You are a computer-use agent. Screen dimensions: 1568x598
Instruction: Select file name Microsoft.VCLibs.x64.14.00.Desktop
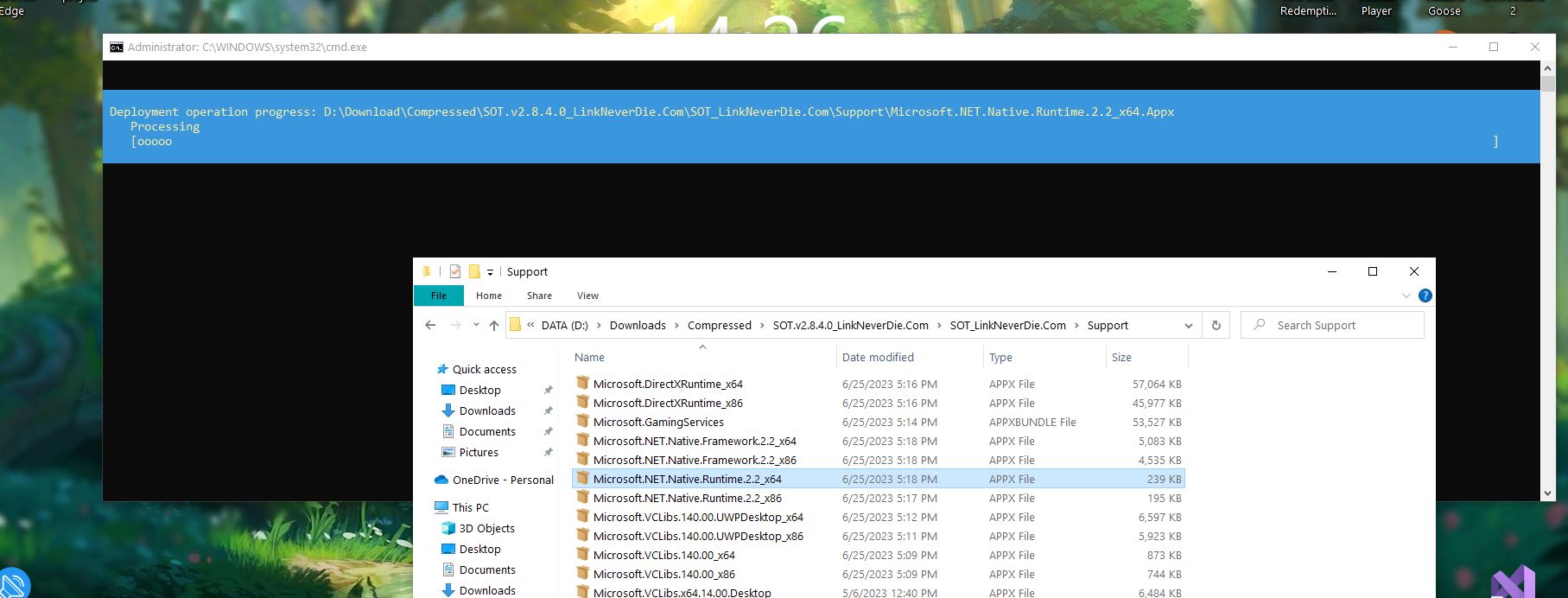[682, 593]
